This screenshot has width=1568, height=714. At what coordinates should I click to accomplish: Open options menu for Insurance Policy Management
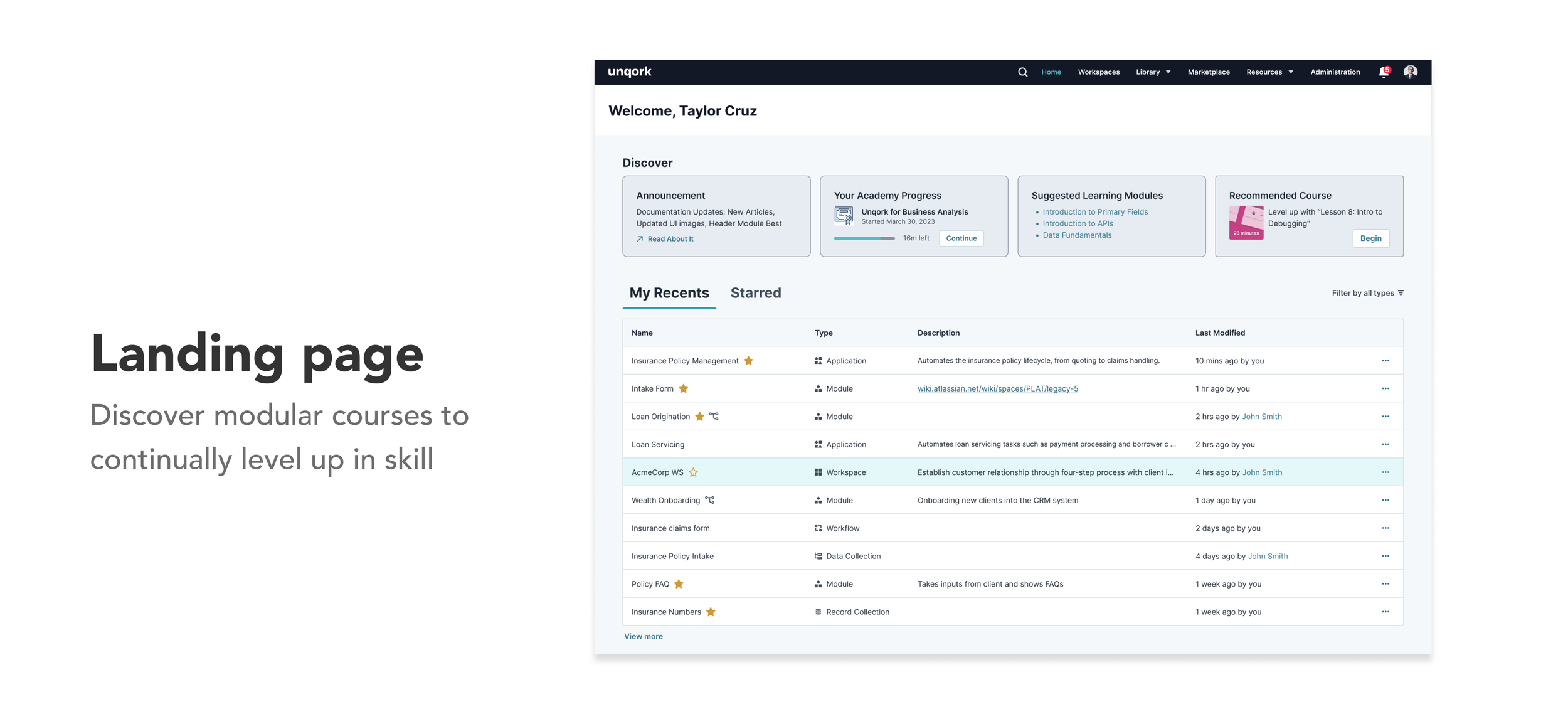point(1385,361)
